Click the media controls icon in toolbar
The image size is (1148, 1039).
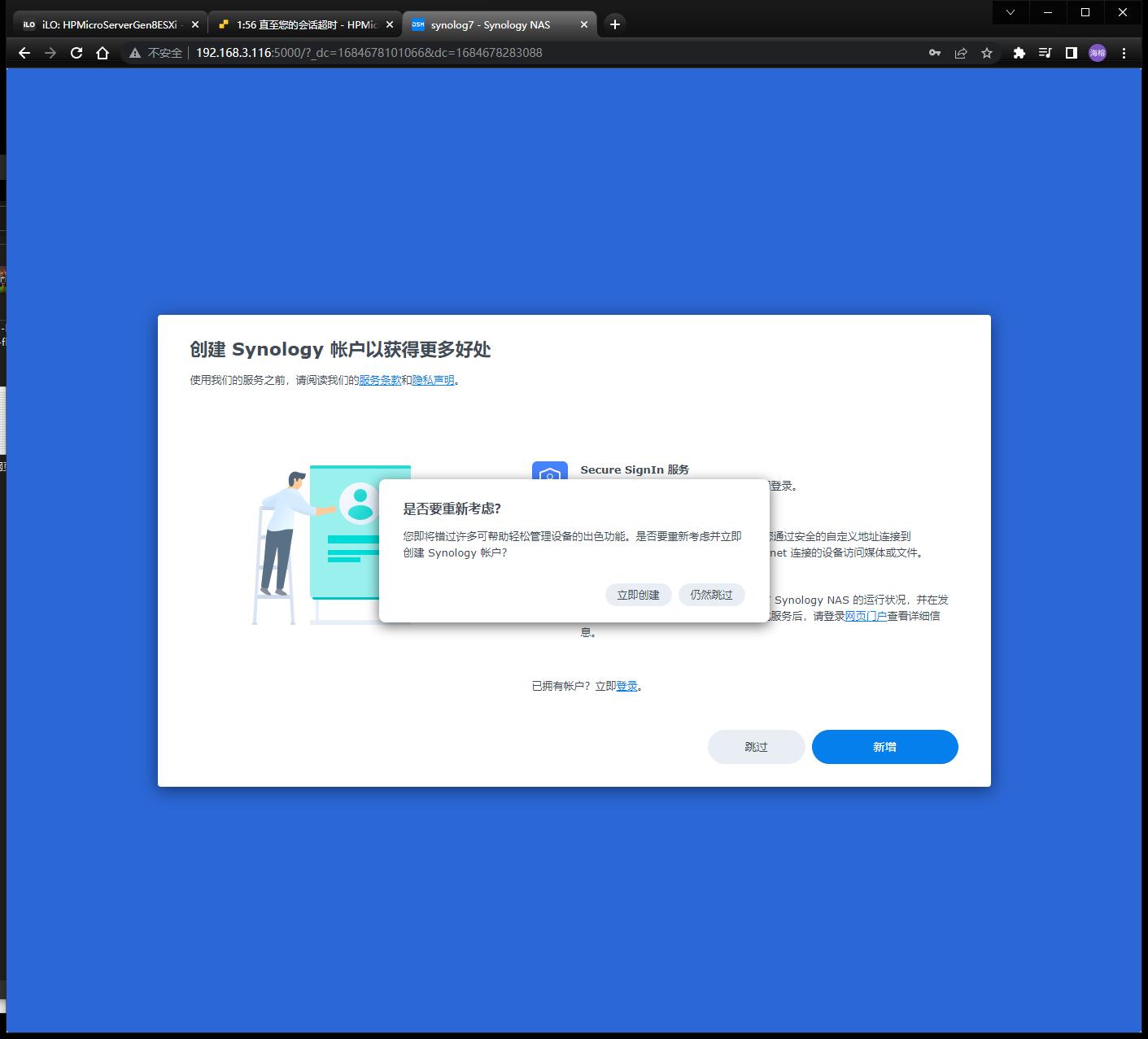click(1046, 52)
